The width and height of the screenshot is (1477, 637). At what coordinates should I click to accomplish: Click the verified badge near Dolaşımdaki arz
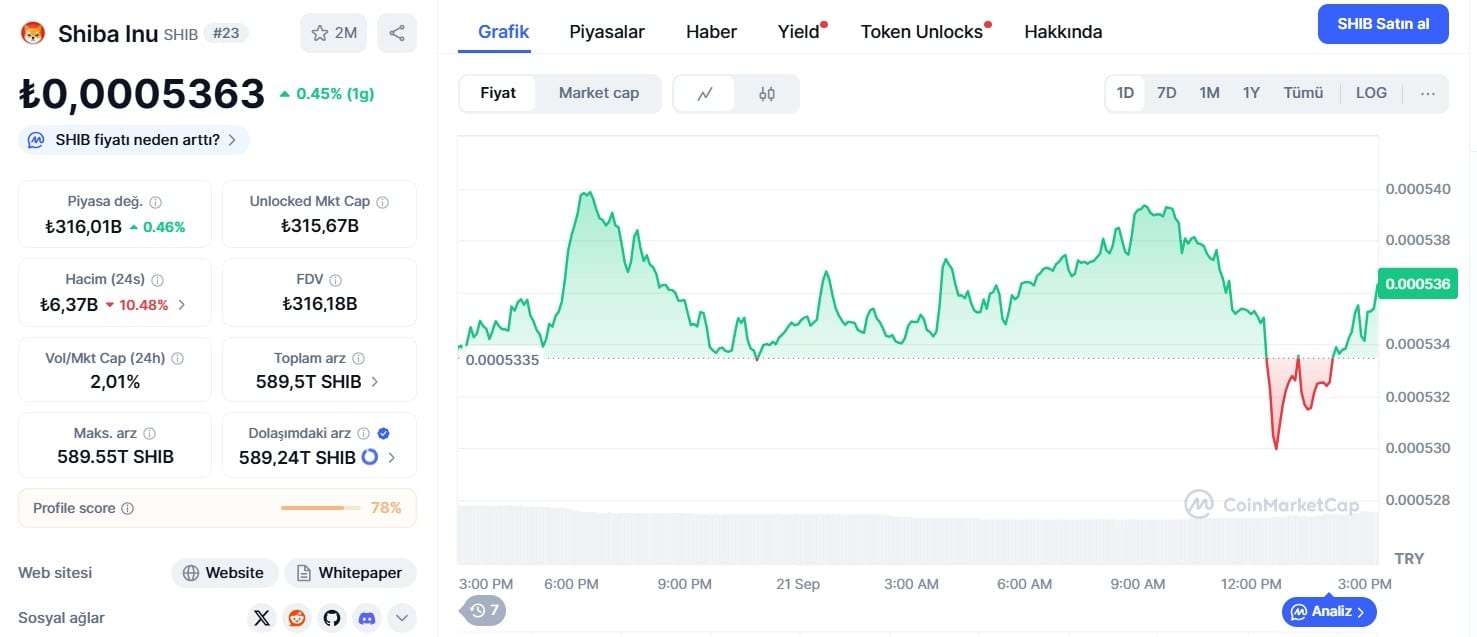point(384,434)
